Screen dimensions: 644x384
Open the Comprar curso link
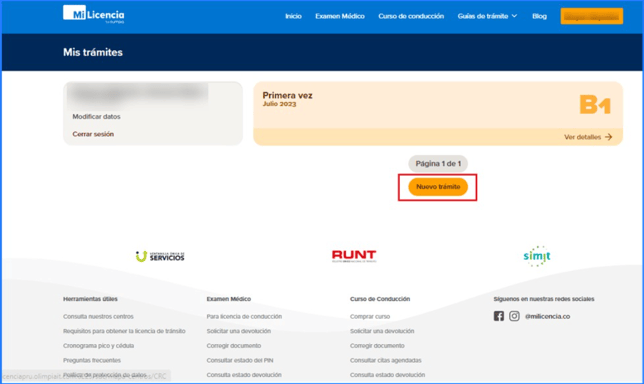point(370,316)
